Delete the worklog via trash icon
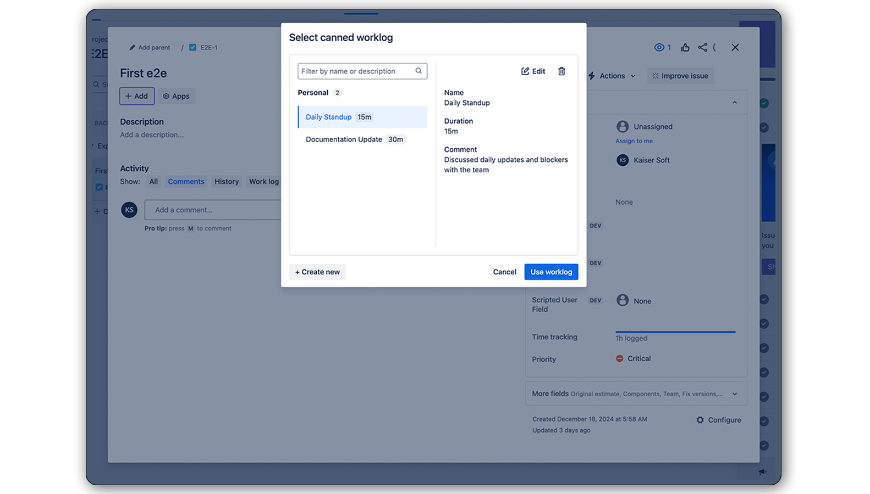Viewport: 870px width, 494px height. 561,72
